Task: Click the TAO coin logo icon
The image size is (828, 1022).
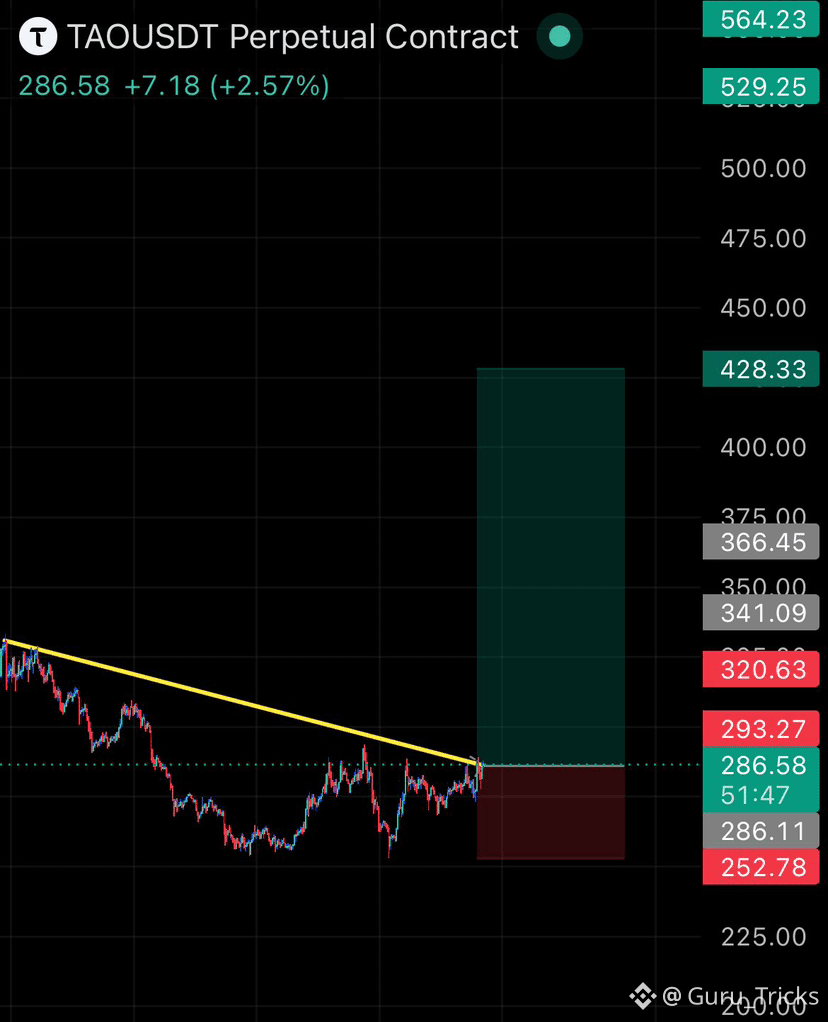Action: (38, 36)
